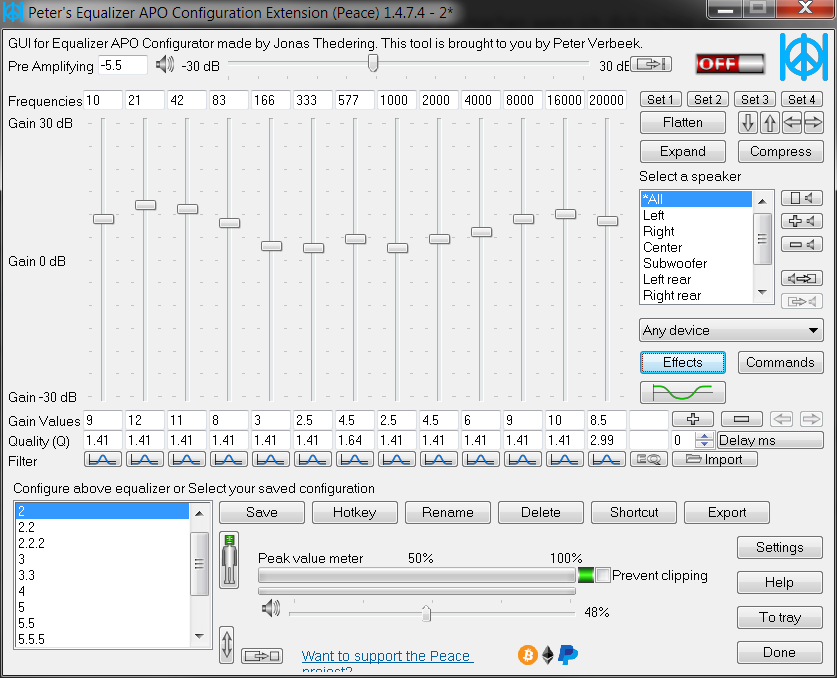Viewport: 837px width, 678px height.
Task: Click the volume speaker icon beside 48% slider
Action: point(271,608)
